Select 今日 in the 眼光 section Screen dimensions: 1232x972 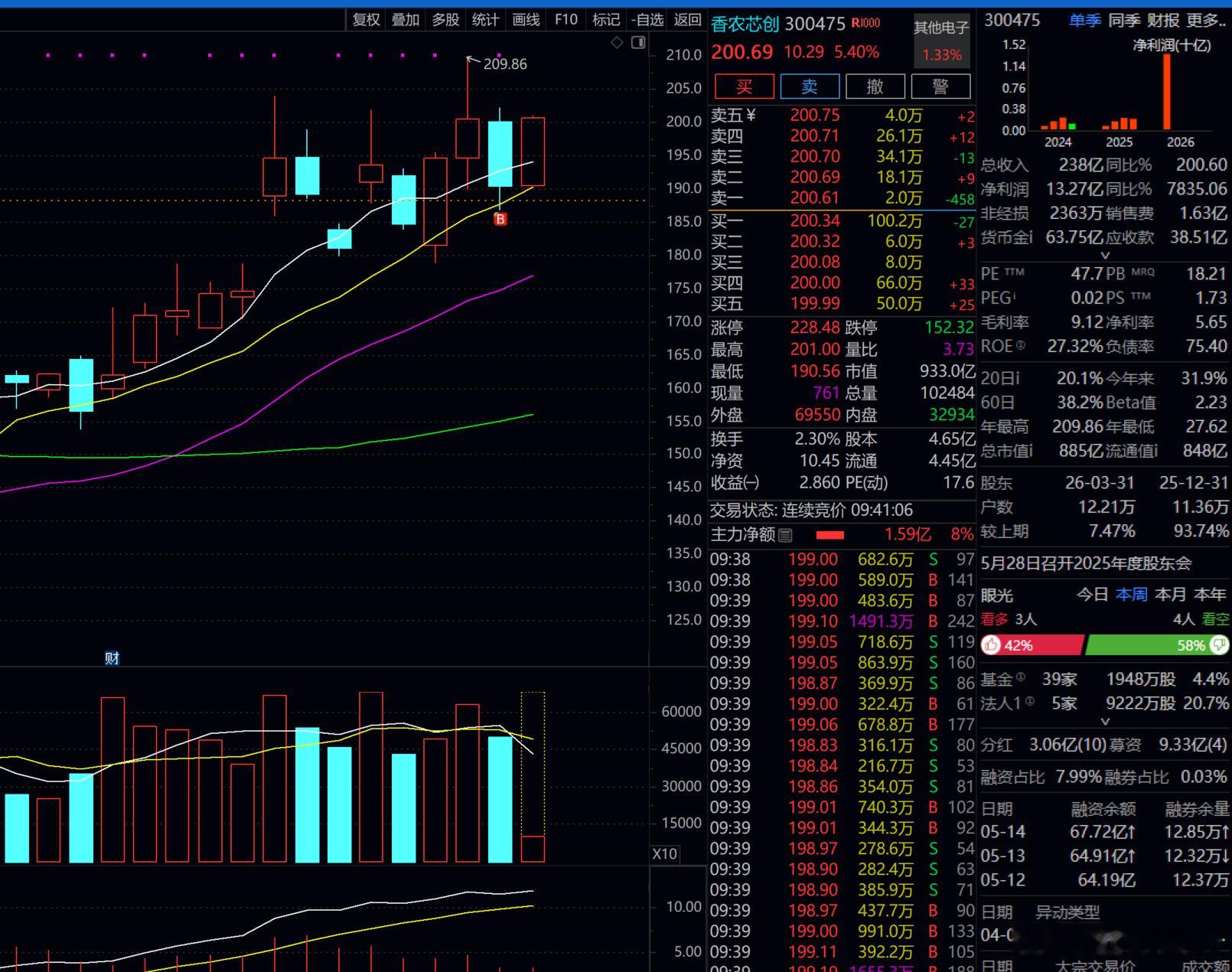[1092, 595]
